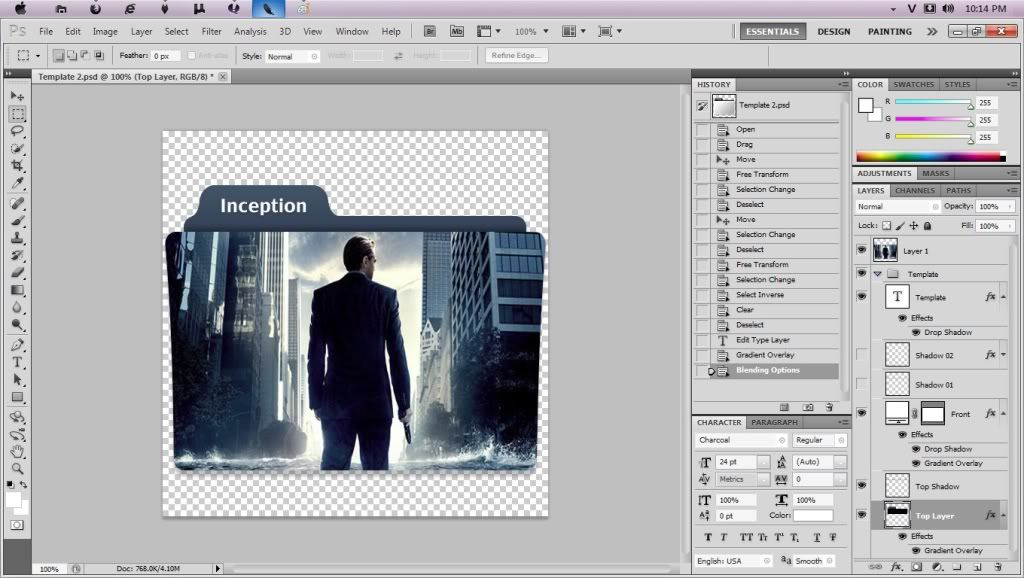Select the Gradient tool
The width and height of the screenshot is (1024, 578).
[17, 290]
